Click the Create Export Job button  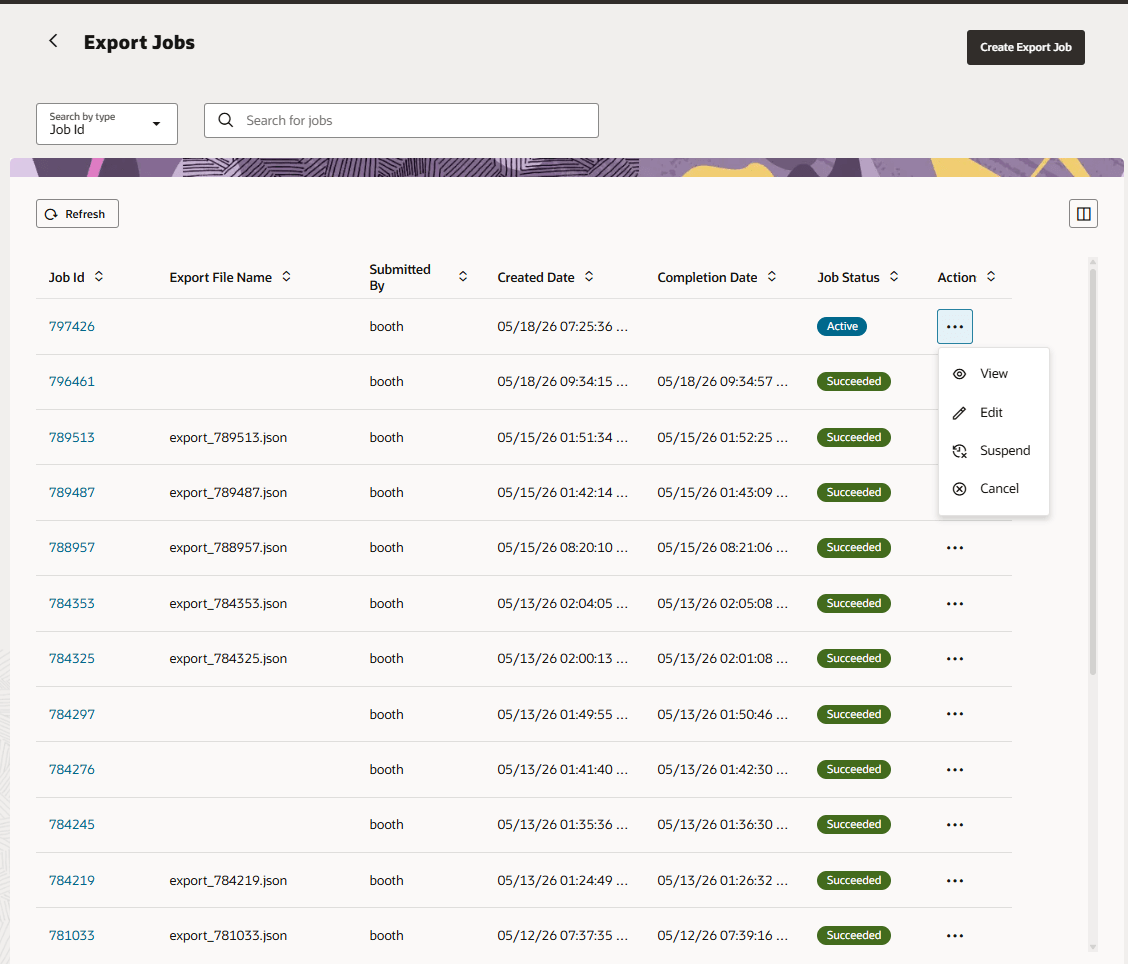[x=1025, y=47]
